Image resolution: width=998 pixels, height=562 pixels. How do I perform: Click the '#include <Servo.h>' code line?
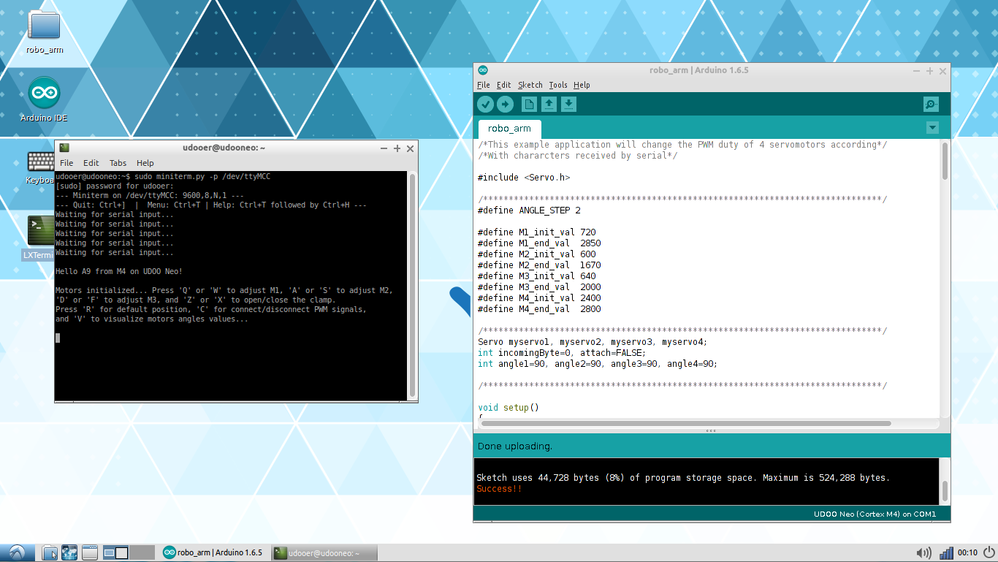click(x=524, y=178)
